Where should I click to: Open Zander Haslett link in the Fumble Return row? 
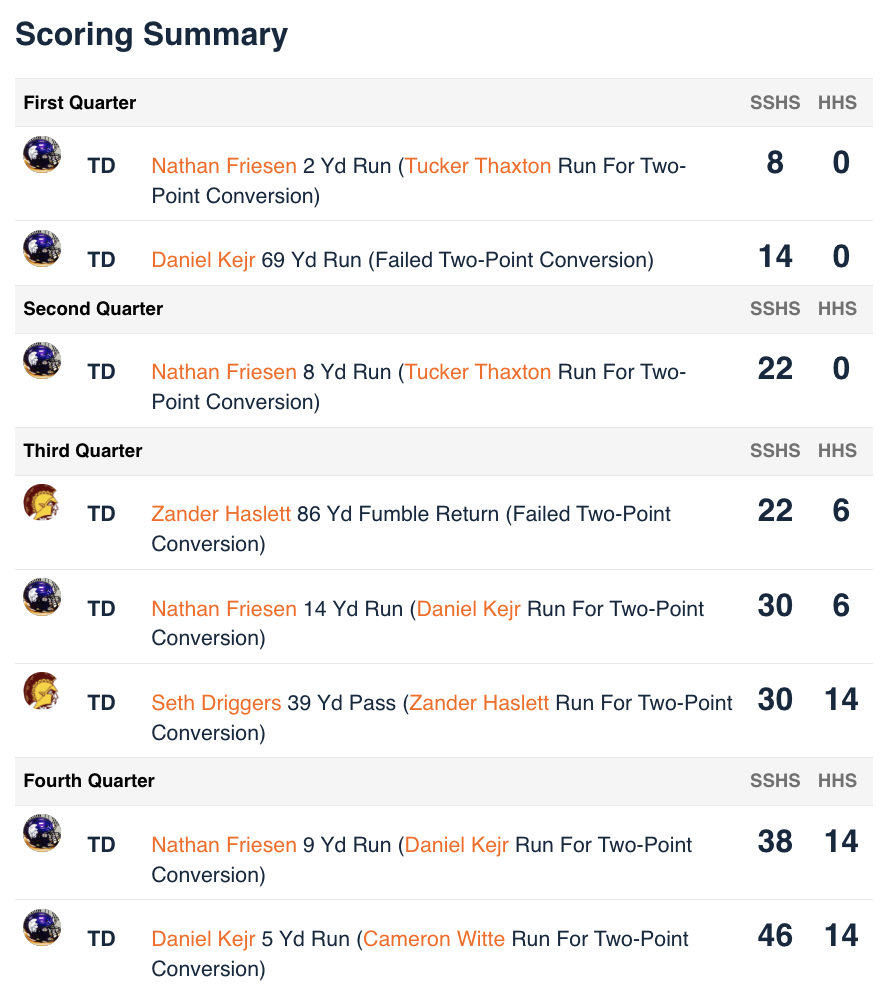coord(221,514)
